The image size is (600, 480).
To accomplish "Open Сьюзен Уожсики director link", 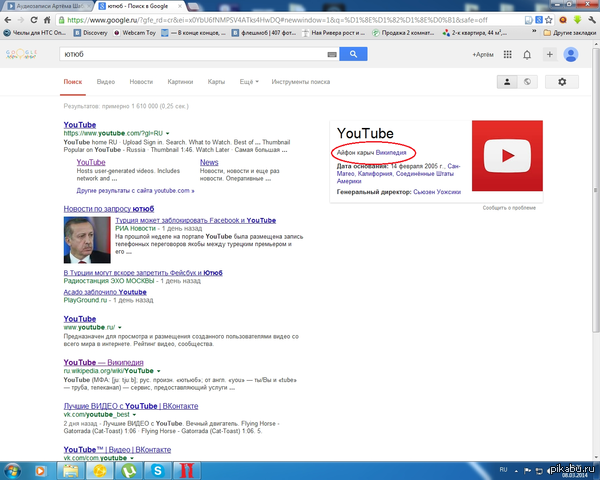I will [x=437, y=192].
